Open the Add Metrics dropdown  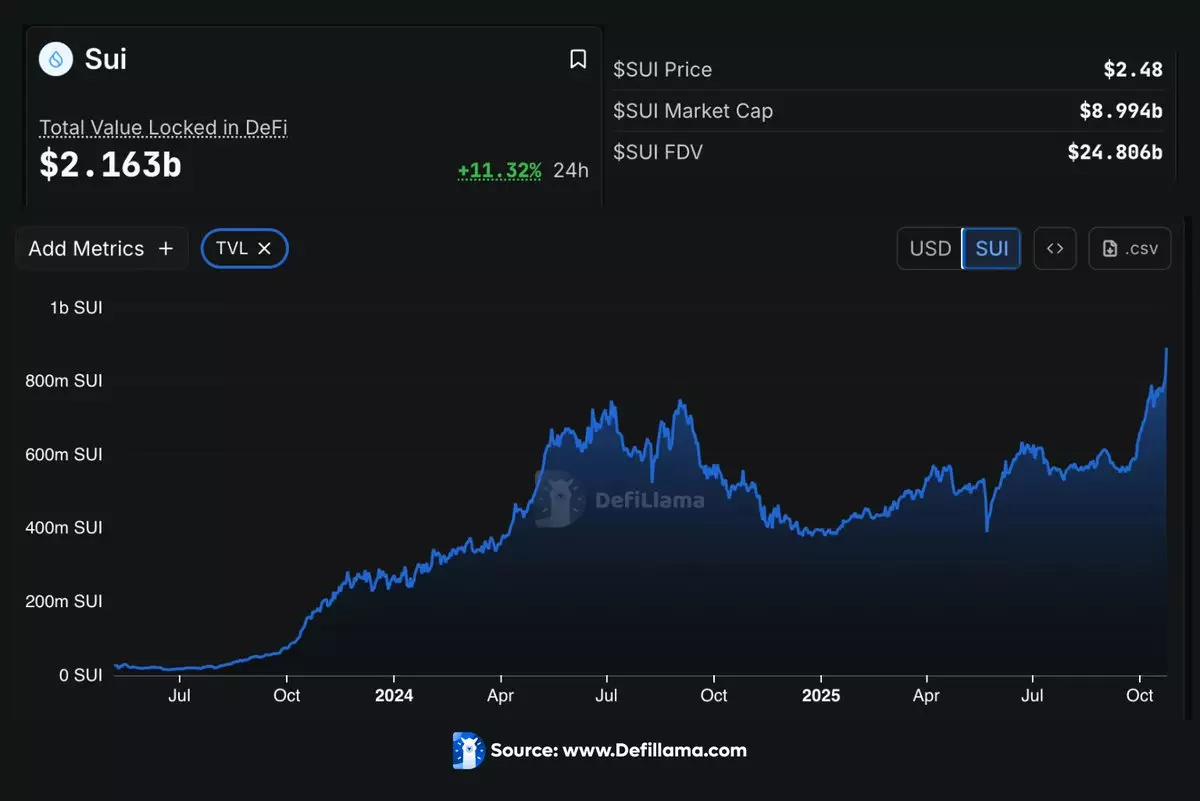coord(101,249)
